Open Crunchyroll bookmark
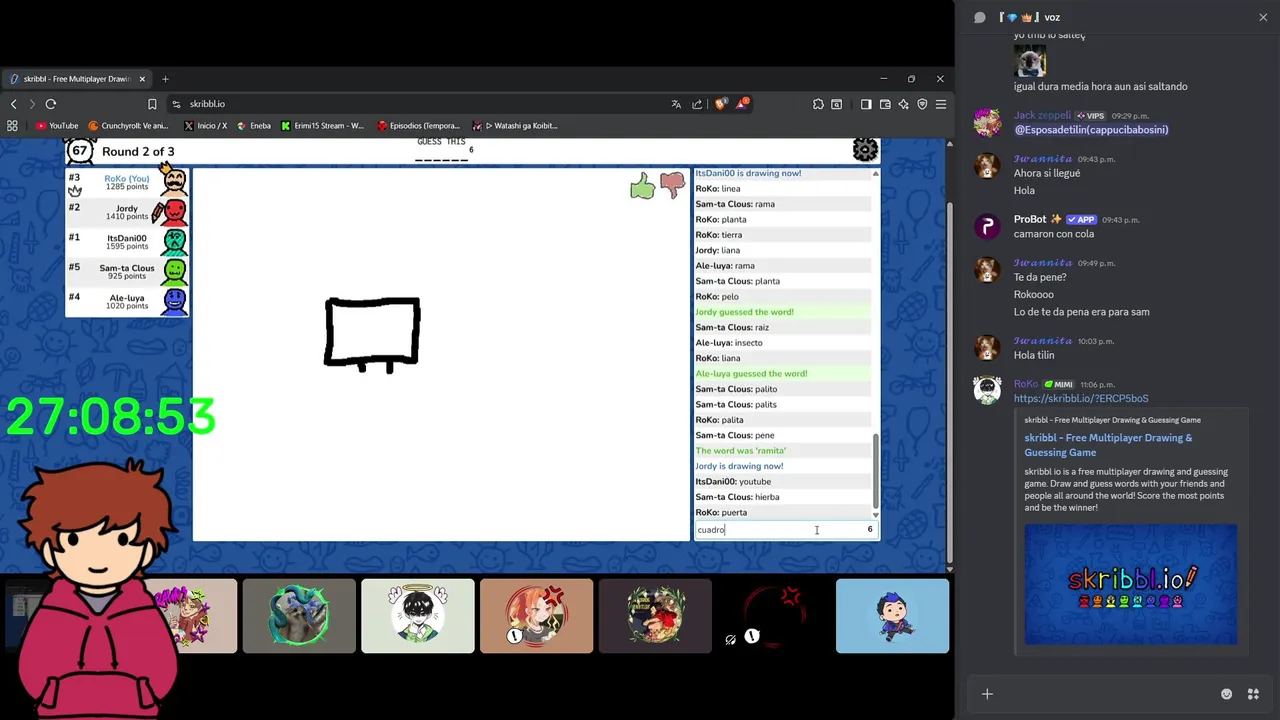The width and height of the screenshot is (1280, 720). pos(129,126)
